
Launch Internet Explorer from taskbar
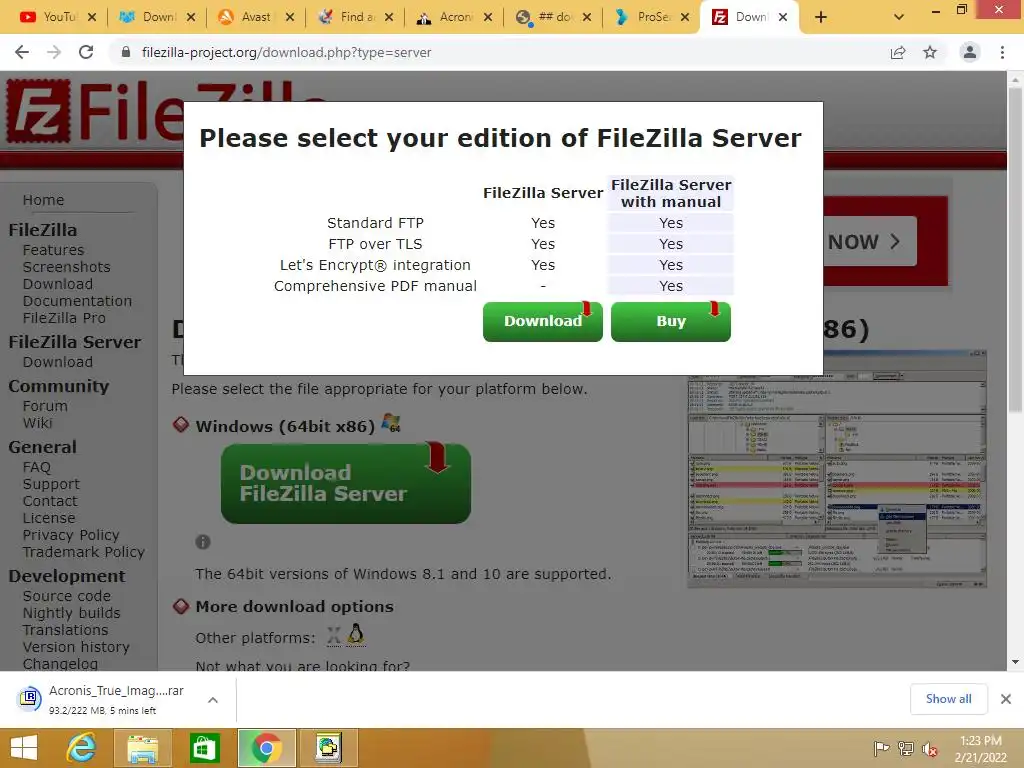click(82, 748)
